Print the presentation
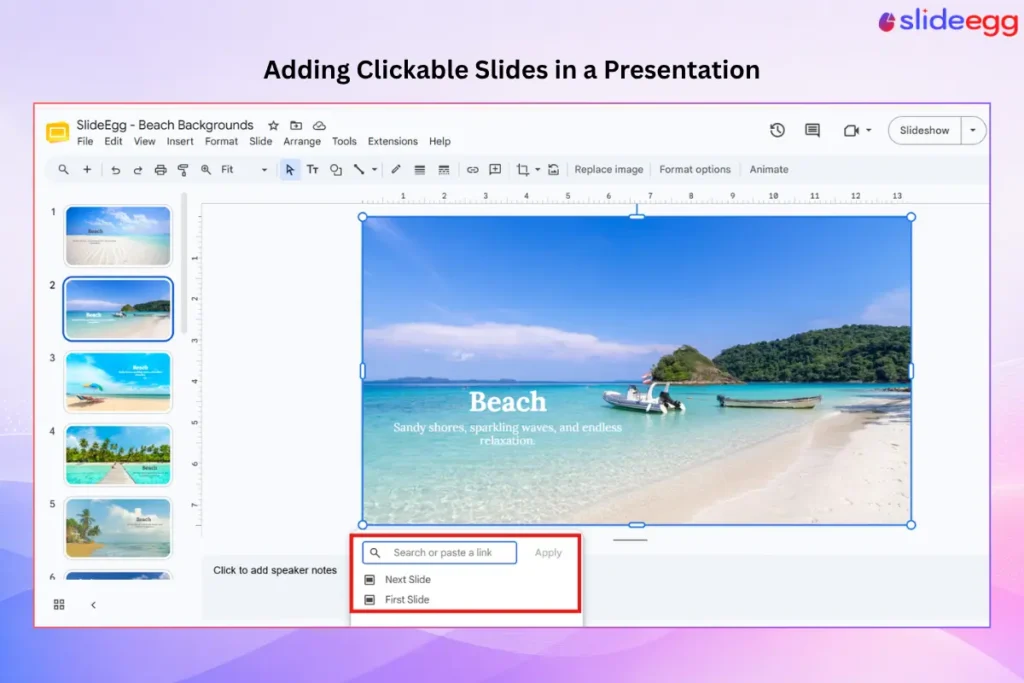Screen dimensions: 1024x683 (x=161, y=170)
